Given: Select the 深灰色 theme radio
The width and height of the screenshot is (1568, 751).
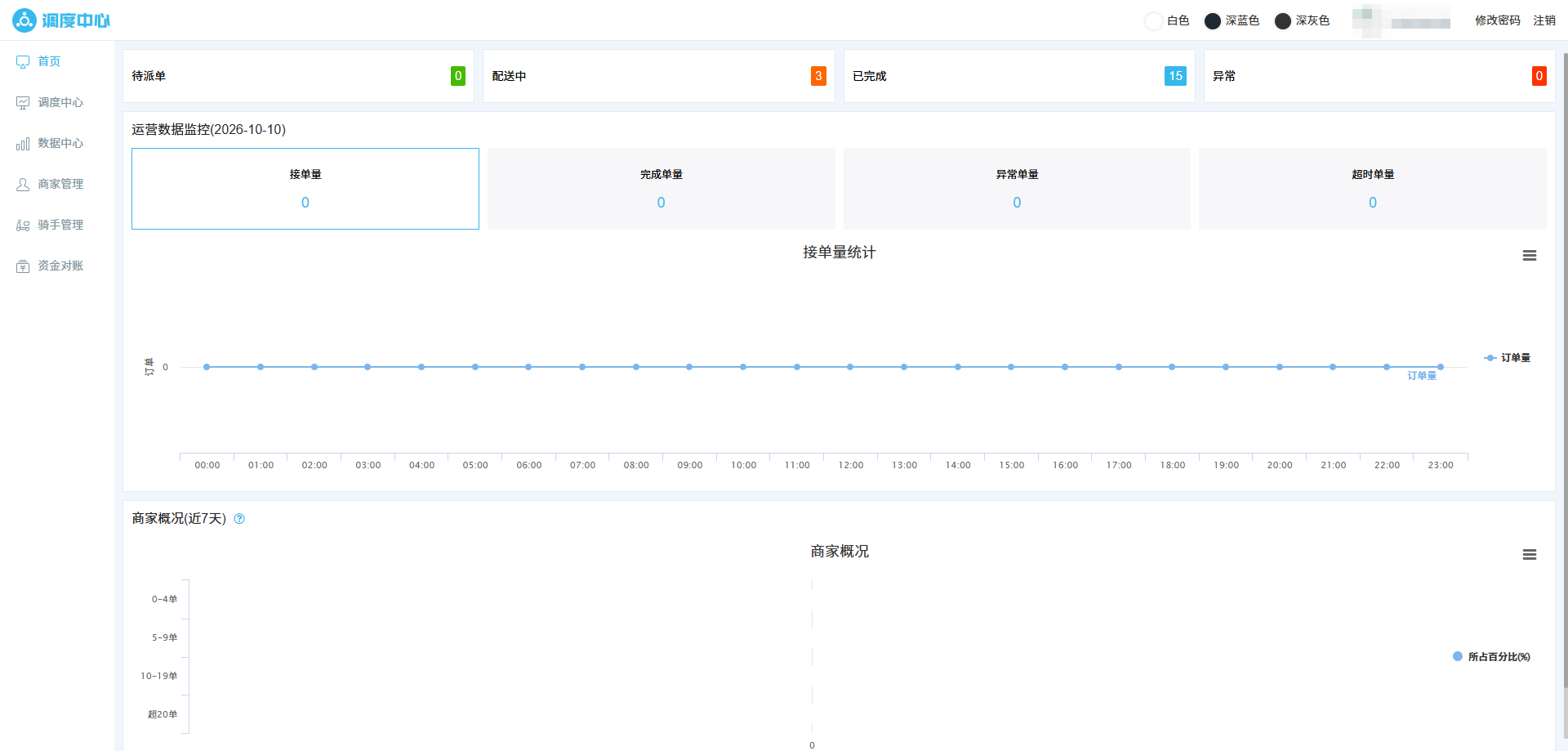Looking at the screenshot, I should pos(1283,21).
